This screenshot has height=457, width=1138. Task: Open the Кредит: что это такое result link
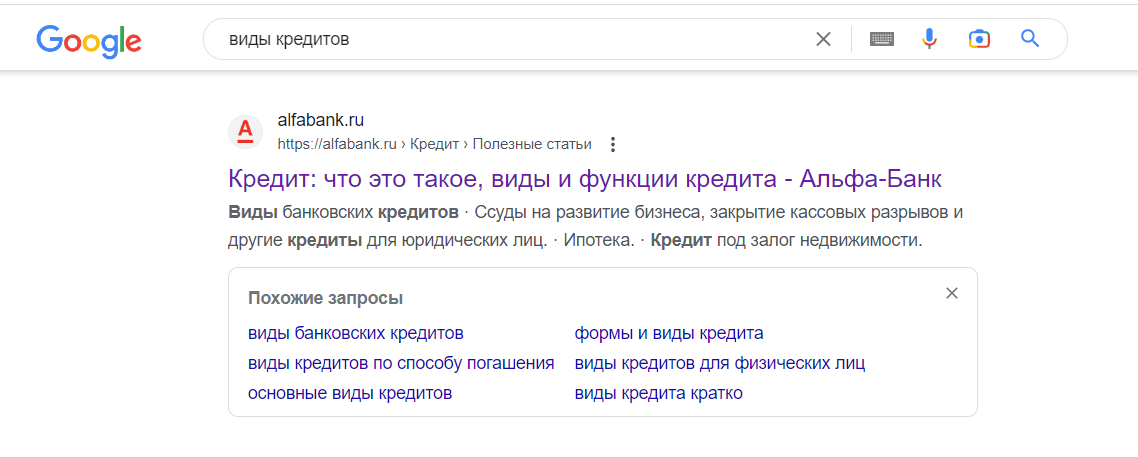click(585, 178)
